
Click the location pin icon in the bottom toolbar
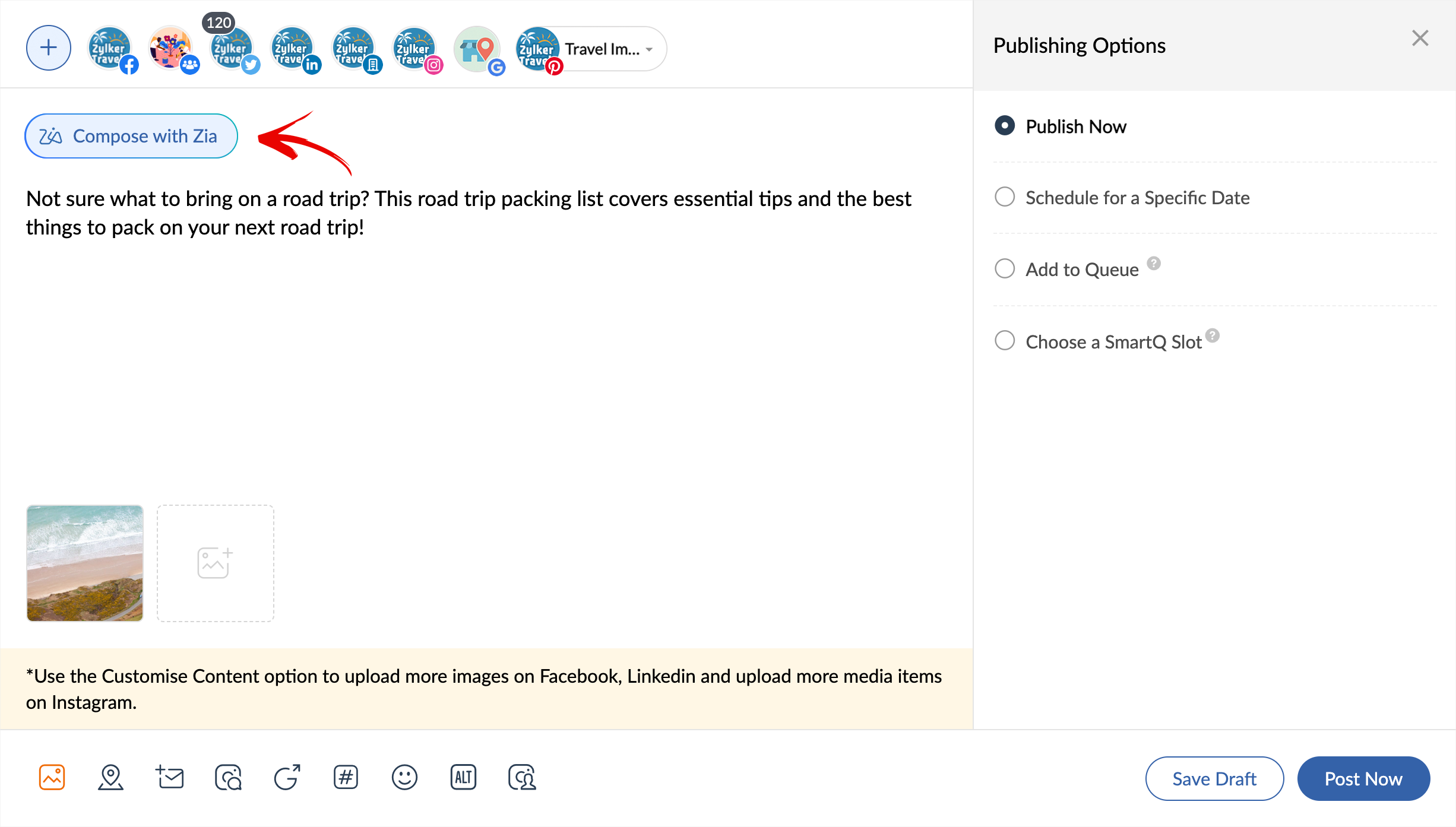tap(110, 777)
